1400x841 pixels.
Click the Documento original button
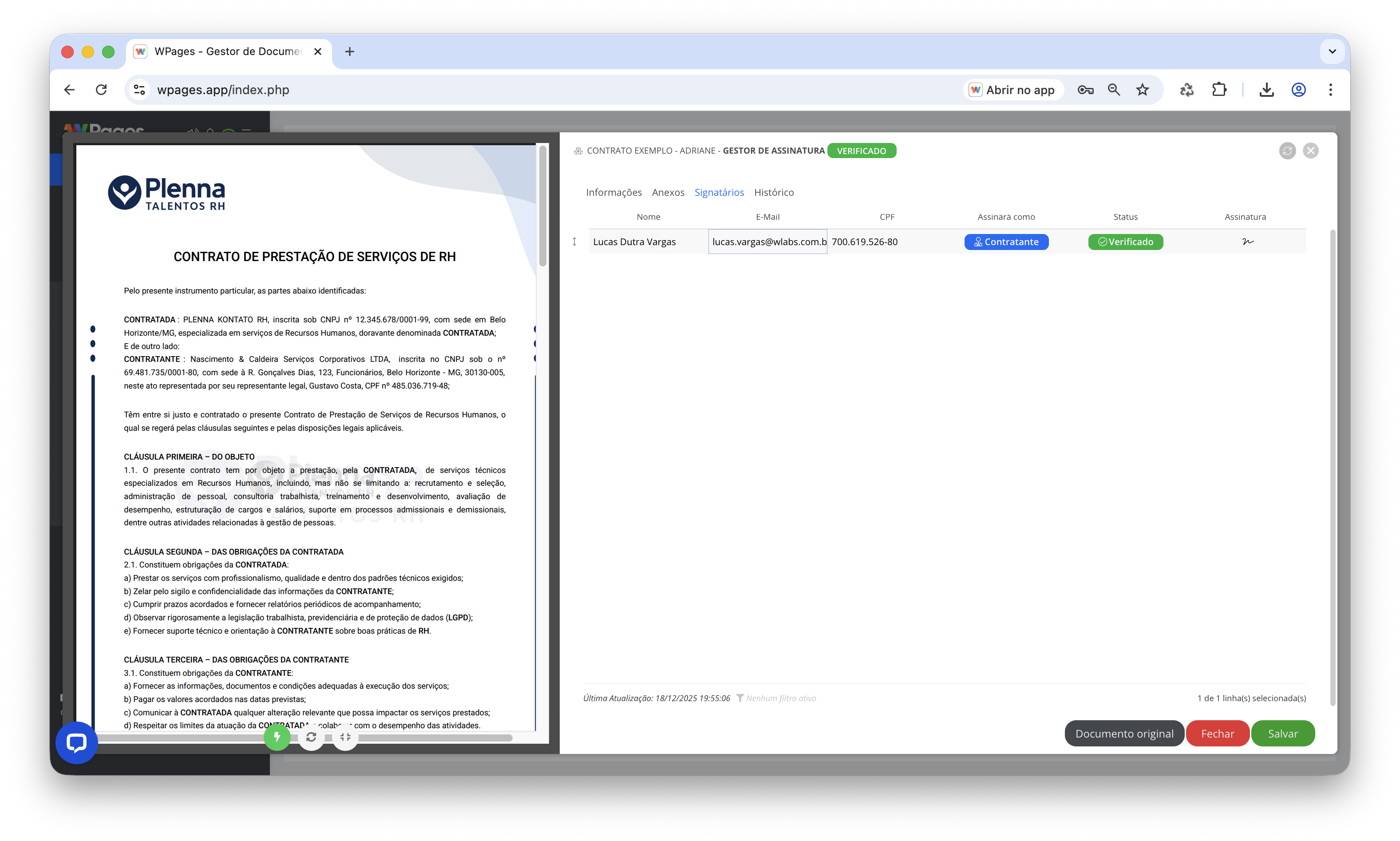[x=1124, y=734]
